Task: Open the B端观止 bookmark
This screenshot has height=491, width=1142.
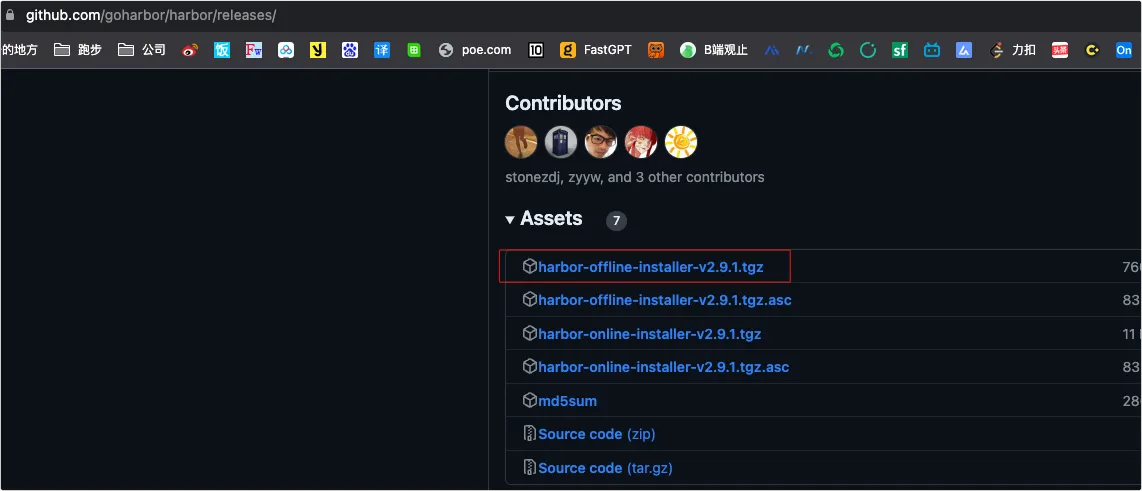Action: [714, 50]
